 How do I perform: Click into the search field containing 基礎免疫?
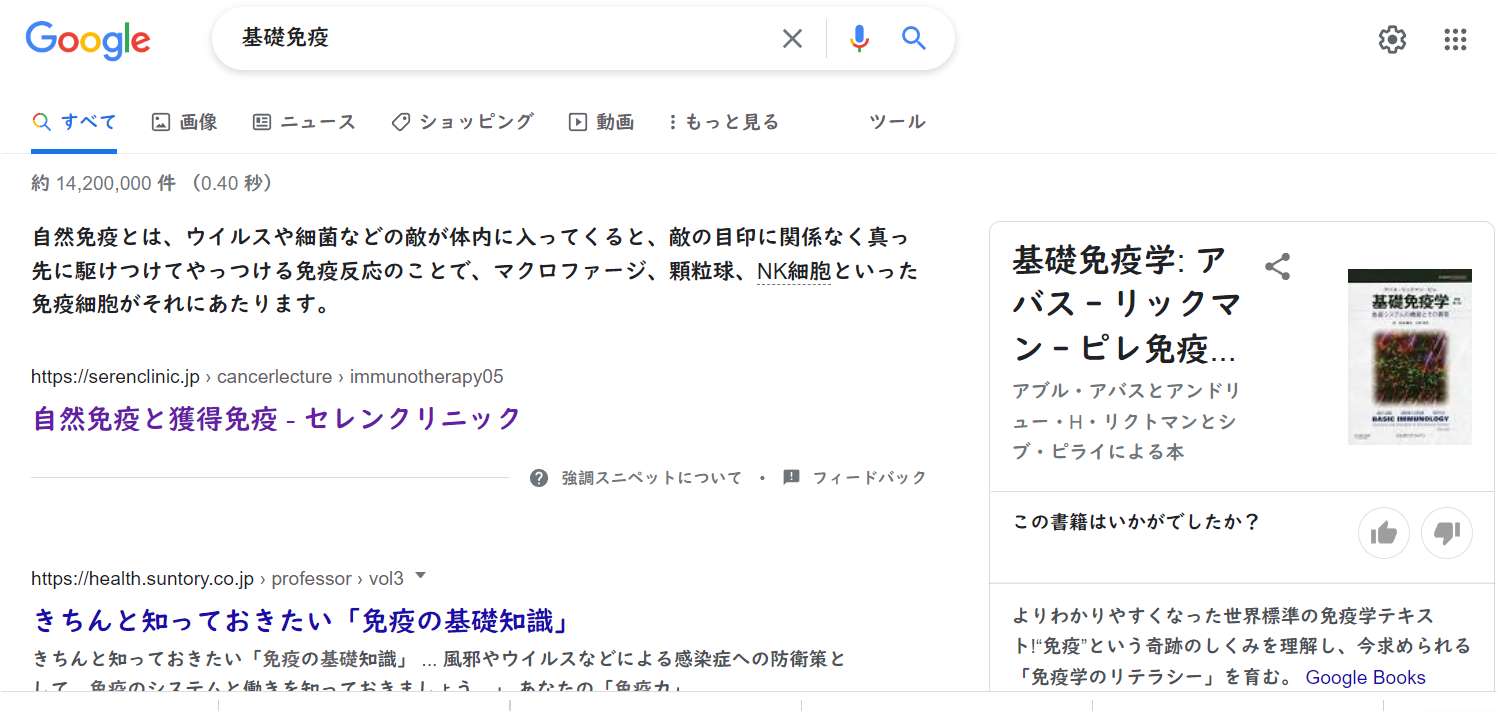click(x=500, y=39)
